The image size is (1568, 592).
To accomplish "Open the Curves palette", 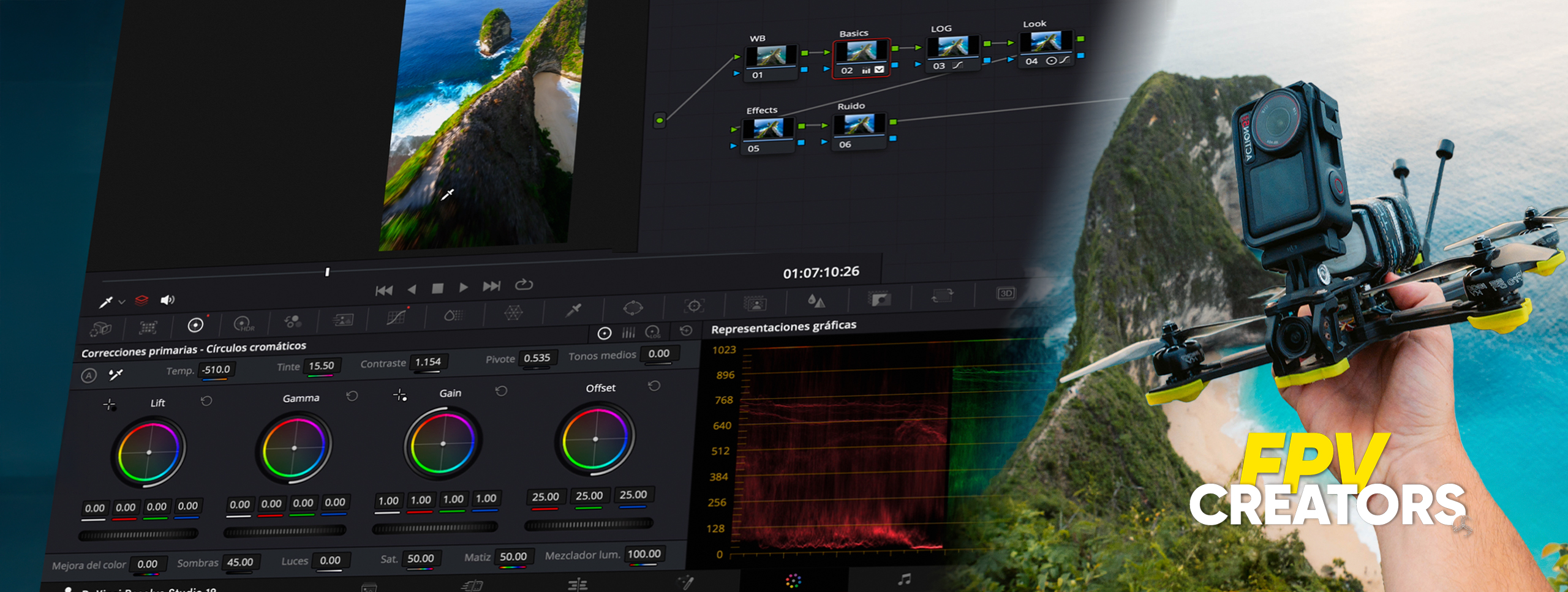I will click(x=396, y=317).
